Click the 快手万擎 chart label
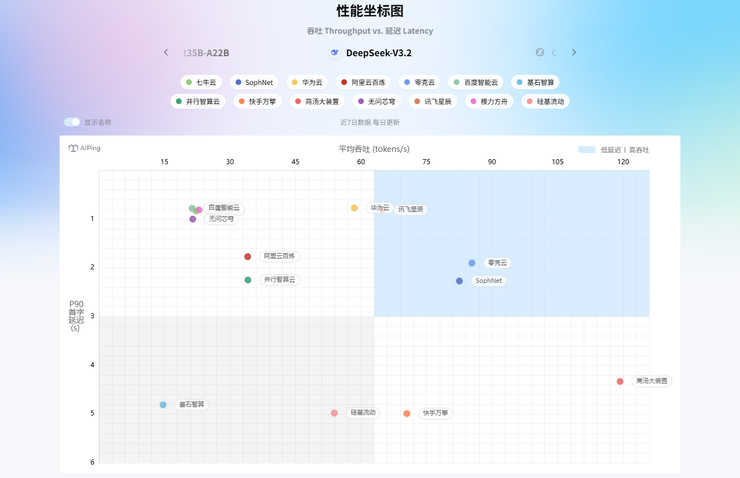The height and width of the screenshot is (478, 740). pyautogui.click(x=435, y=413)
